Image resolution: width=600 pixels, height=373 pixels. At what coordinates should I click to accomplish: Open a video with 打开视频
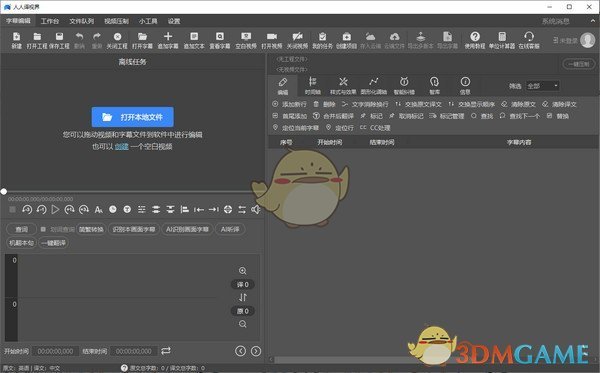[x=272, y=40]
